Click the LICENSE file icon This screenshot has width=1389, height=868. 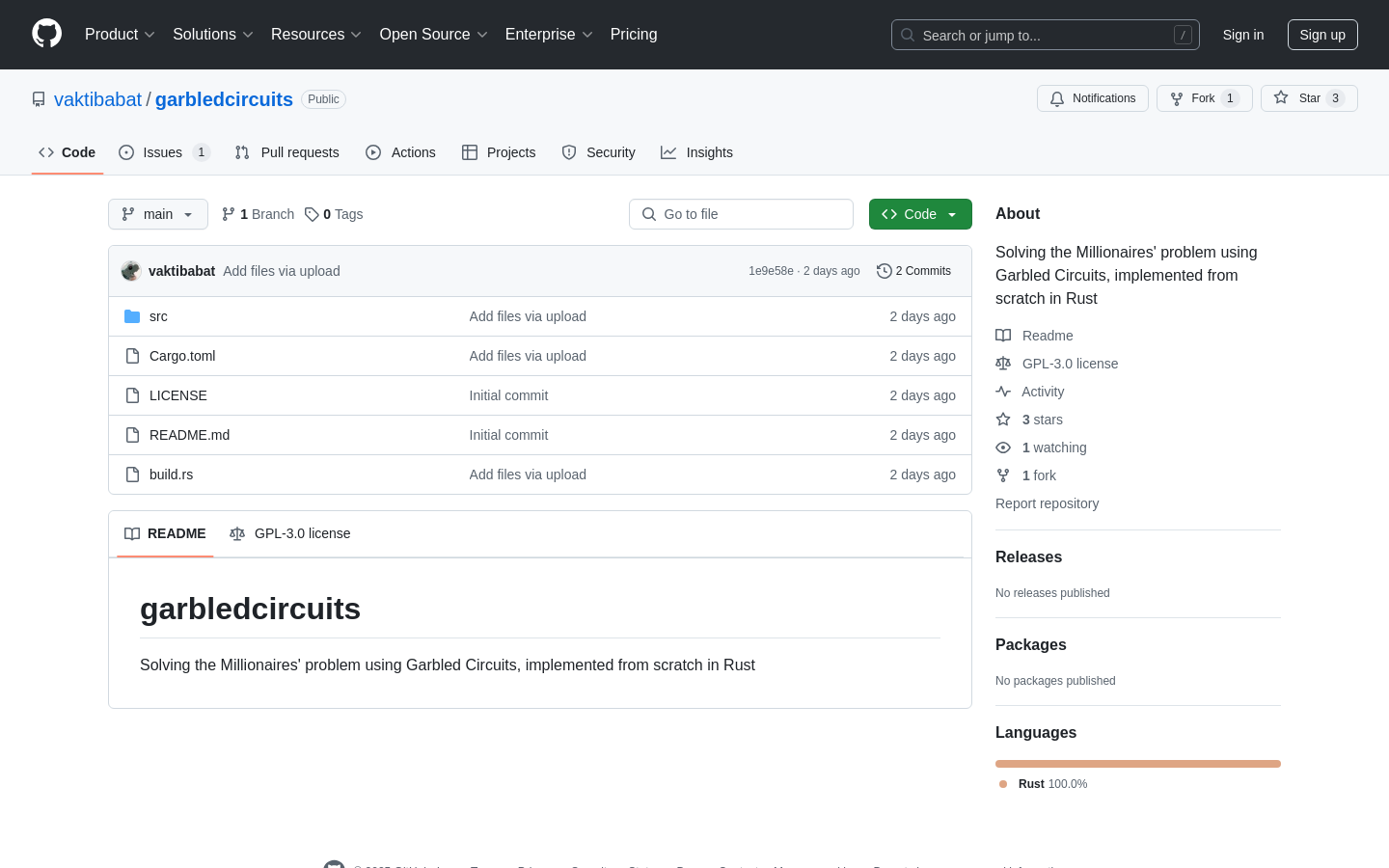[x=132, y=395]
